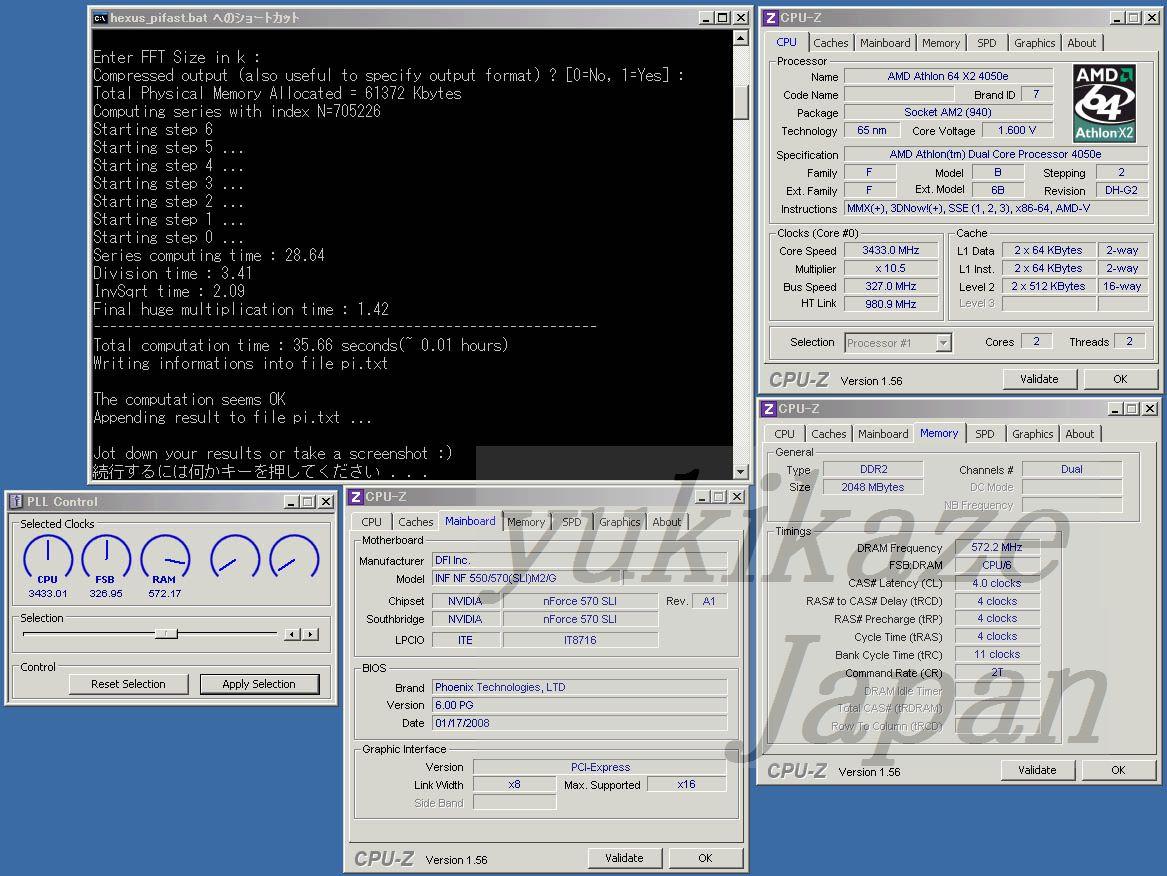Open SPD tab in top CPU-Z window
The height and width of the screenshot is (876, 1167).
pyautogui.click(x=987, y=43)
